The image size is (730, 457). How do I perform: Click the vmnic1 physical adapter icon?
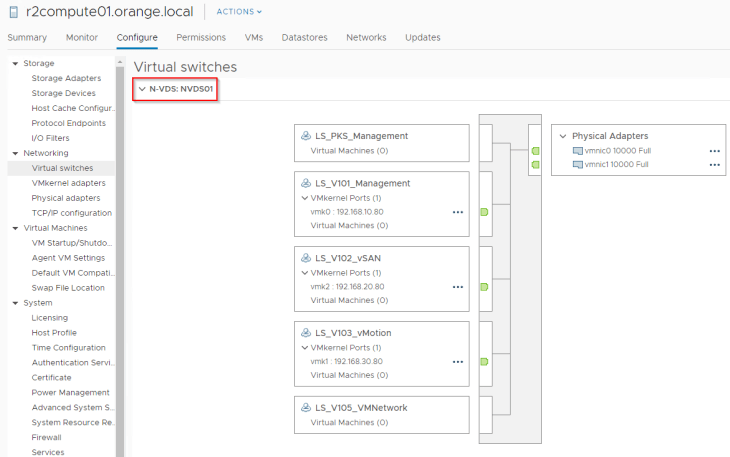tap(577, 165)
